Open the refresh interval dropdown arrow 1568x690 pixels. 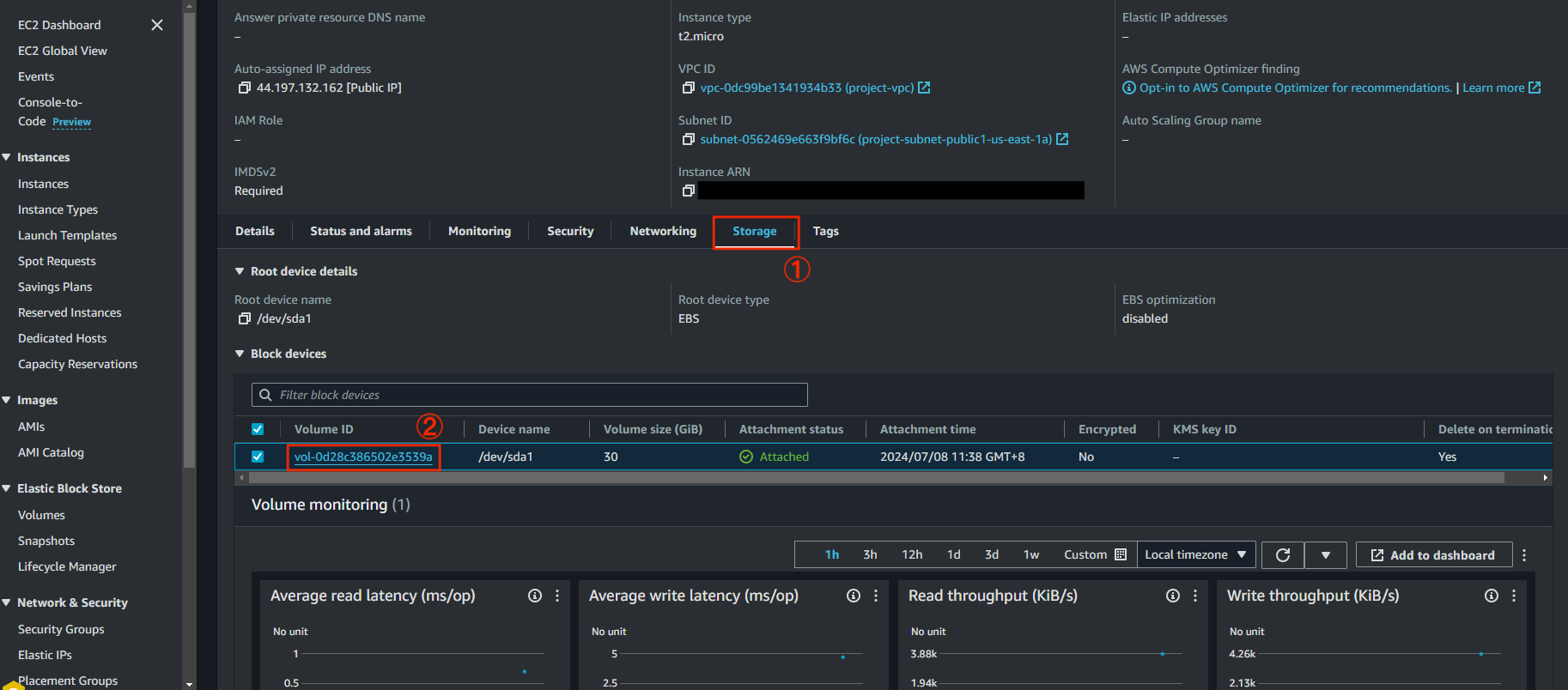(1326, 555)
